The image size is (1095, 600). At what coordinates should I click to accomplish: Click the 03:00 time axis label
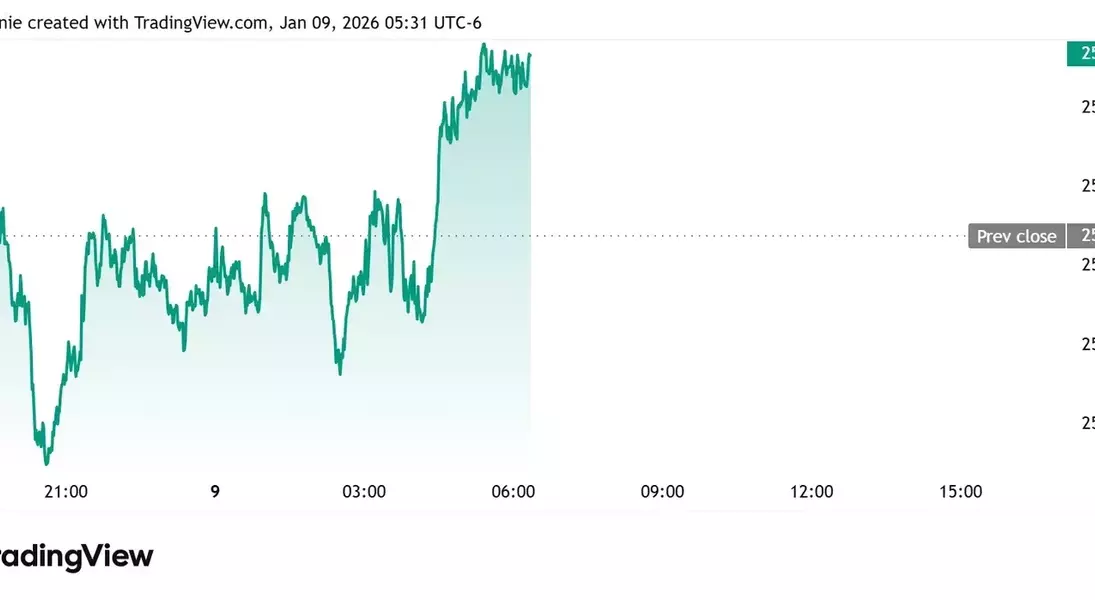pyautogui.click(x=364, y=491)
